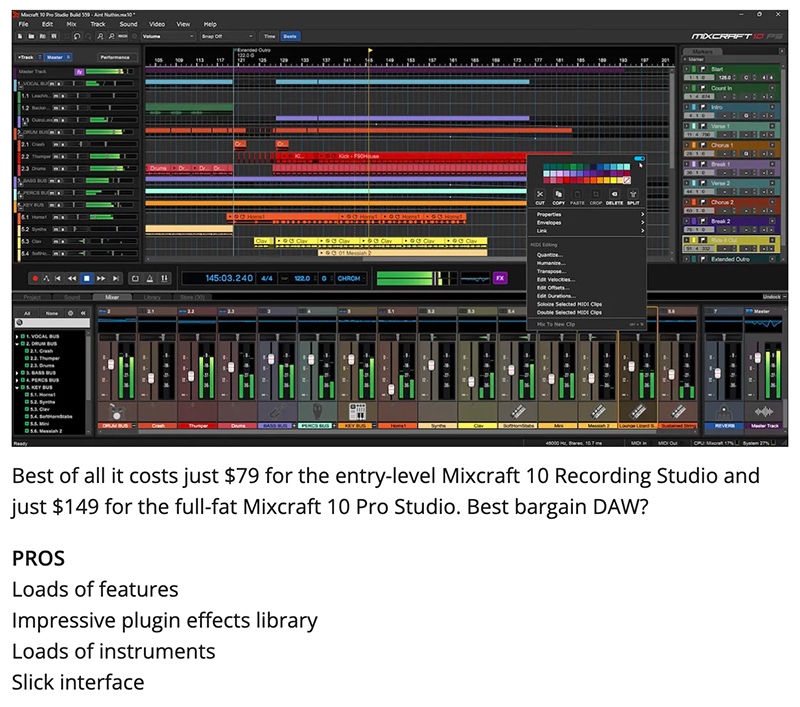Click the waveform icon on Master Track channel

click(764, 411)
